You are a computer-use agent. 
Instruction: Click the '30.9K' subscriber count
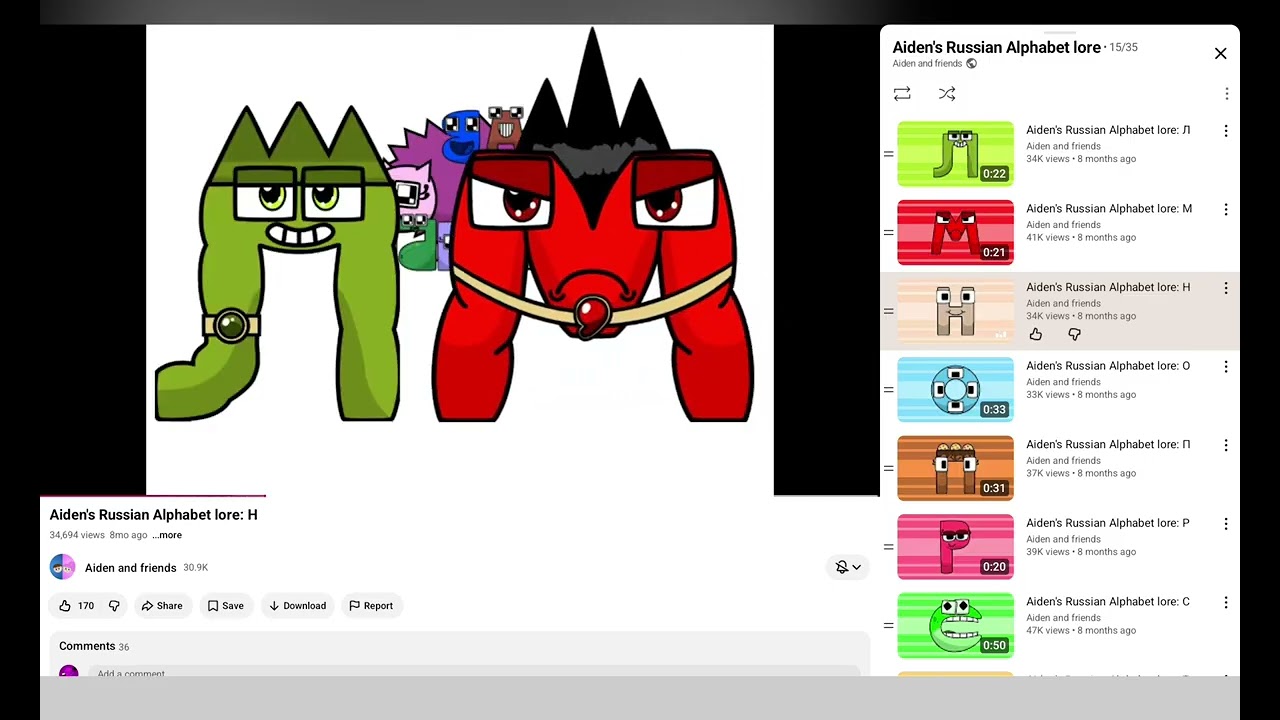coord(196,568)
